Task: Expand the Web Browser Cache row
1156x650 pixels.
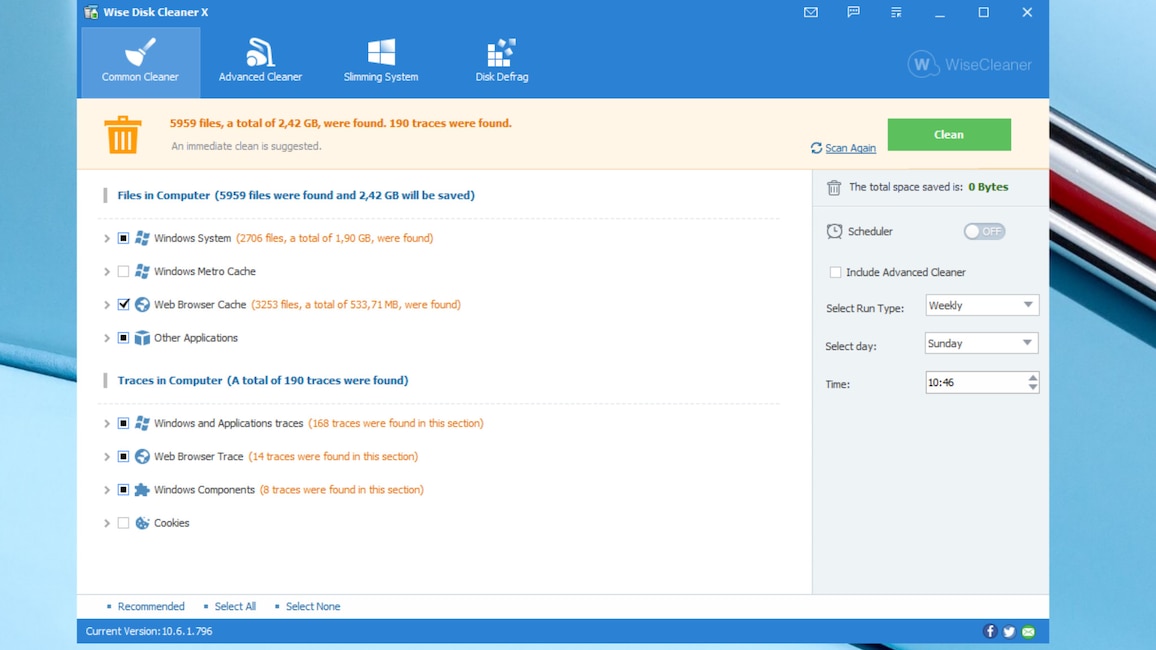Action: coord(106,304)
